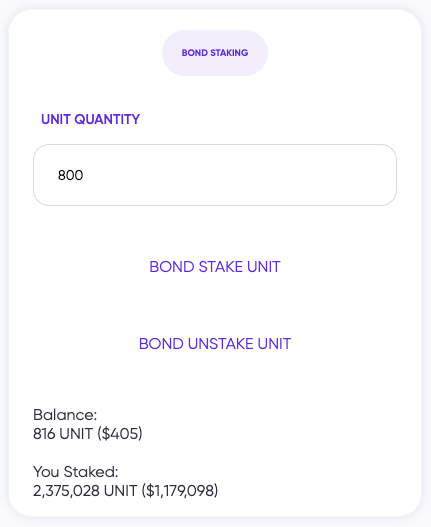431x527 pixels.
Task: Click the Balance label text
Action: [x=65, y=415]
